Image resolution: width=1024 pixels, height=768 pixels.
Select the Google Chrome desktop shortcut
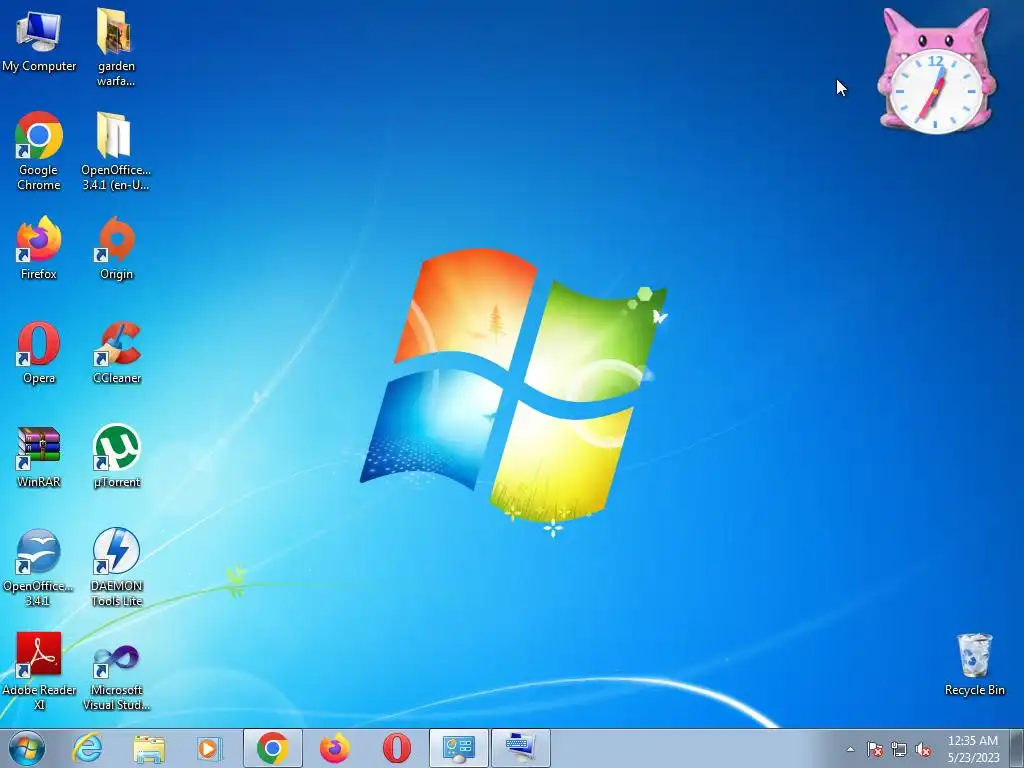click(x=39, y=152)
